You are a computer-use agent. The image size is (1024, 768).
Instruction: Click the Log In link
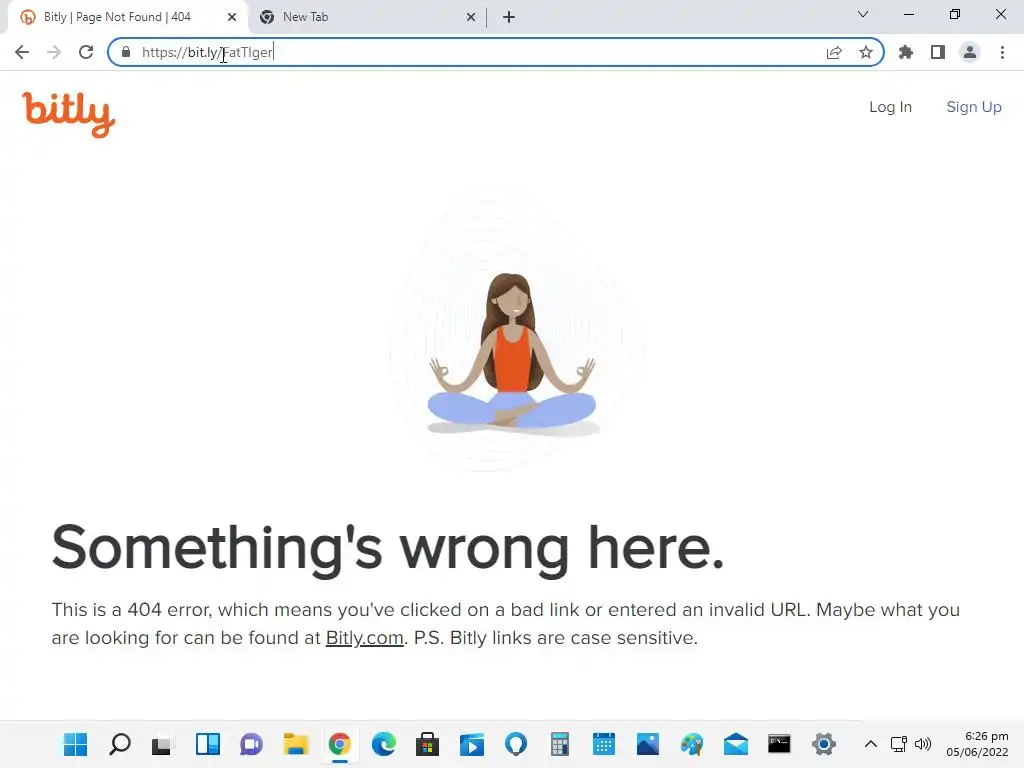click(x=890, y=107)
